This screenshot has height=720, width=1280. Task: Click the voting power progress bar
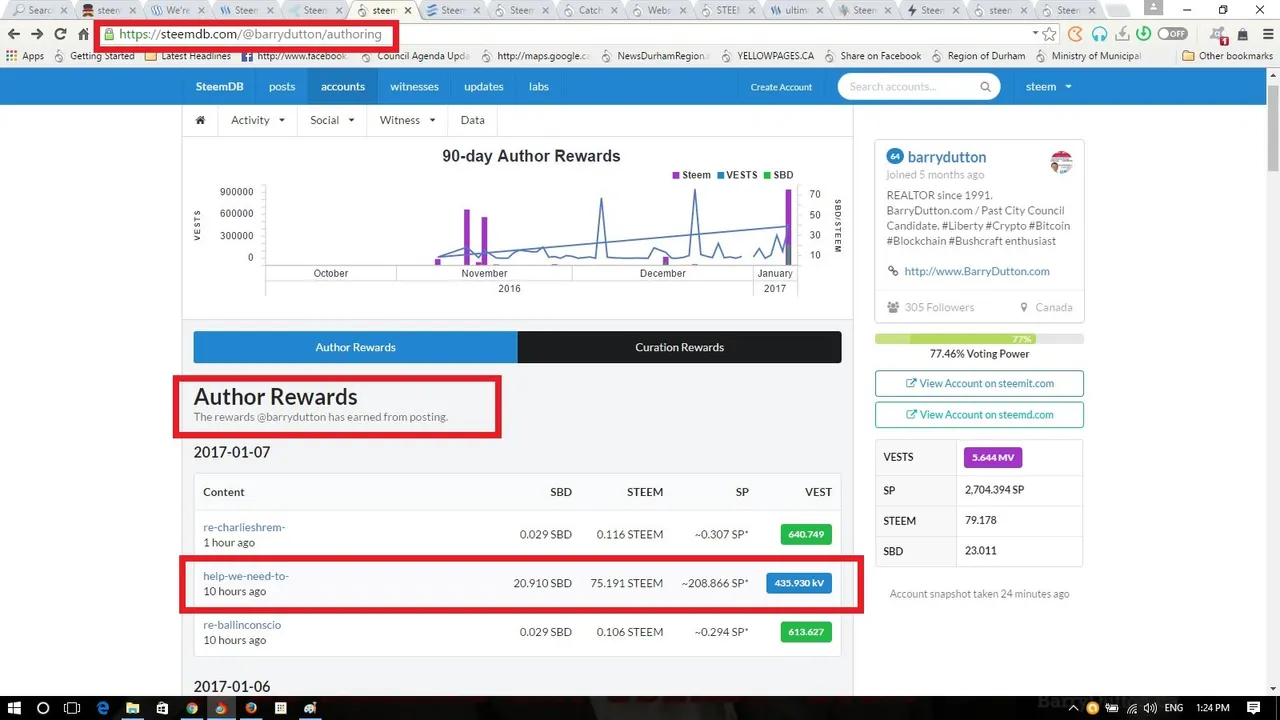979,339
